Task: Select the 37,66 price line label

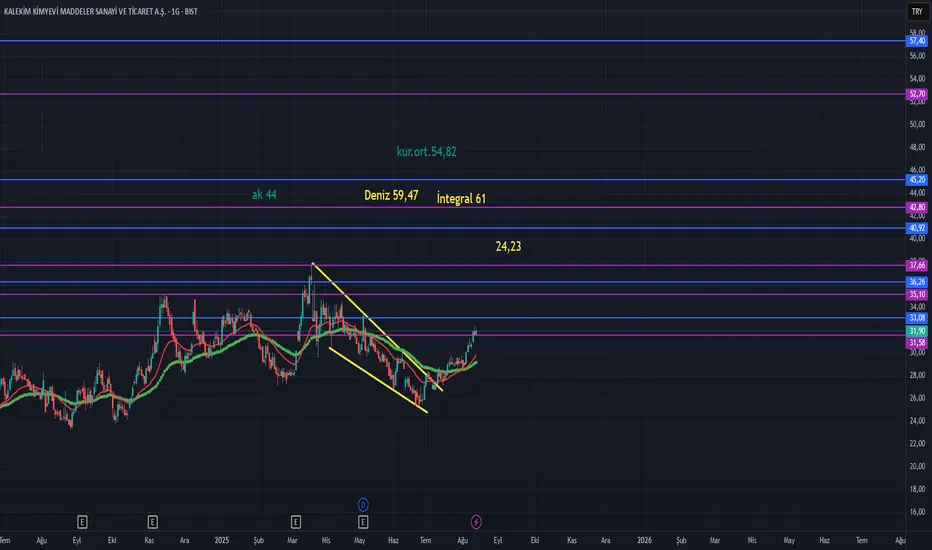Action: (x=917, y=265)
